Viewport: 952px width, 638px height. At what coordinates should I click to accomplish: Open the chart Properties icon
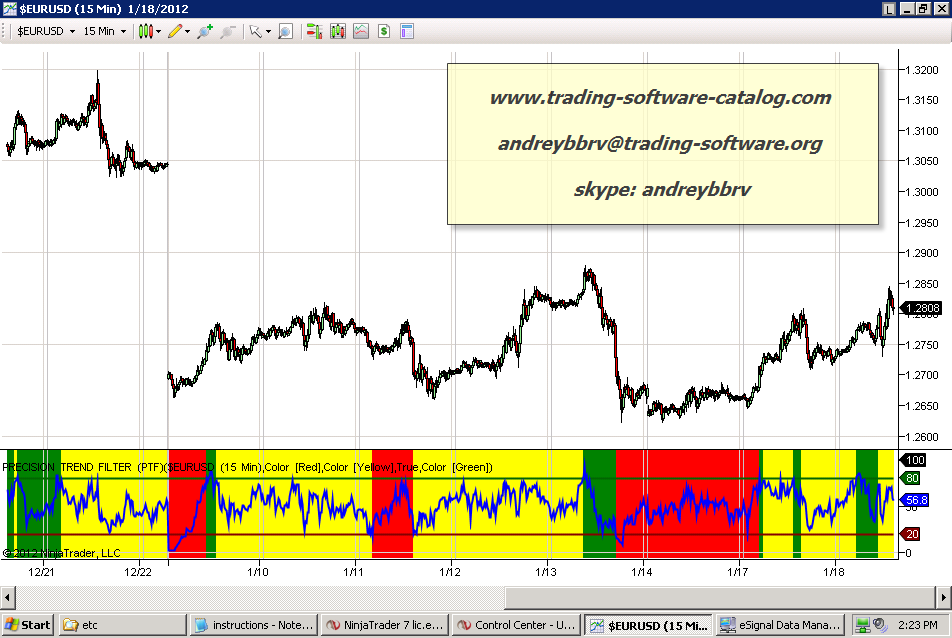click(406, 31)
